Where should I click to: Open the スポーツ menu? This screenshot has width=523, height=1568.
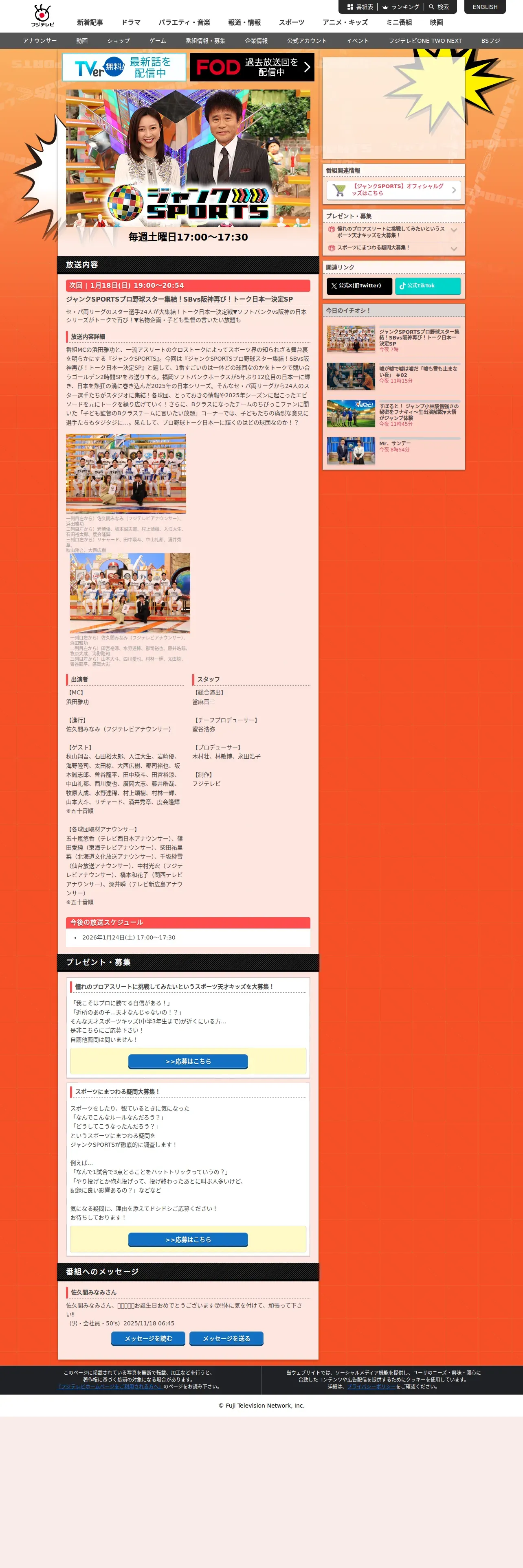[292, 22]
